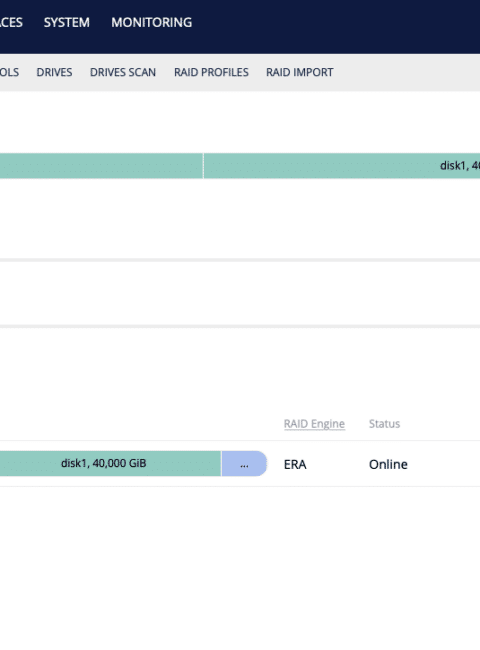Click the thin white divider between the teal segments

[x=203, y=166]
